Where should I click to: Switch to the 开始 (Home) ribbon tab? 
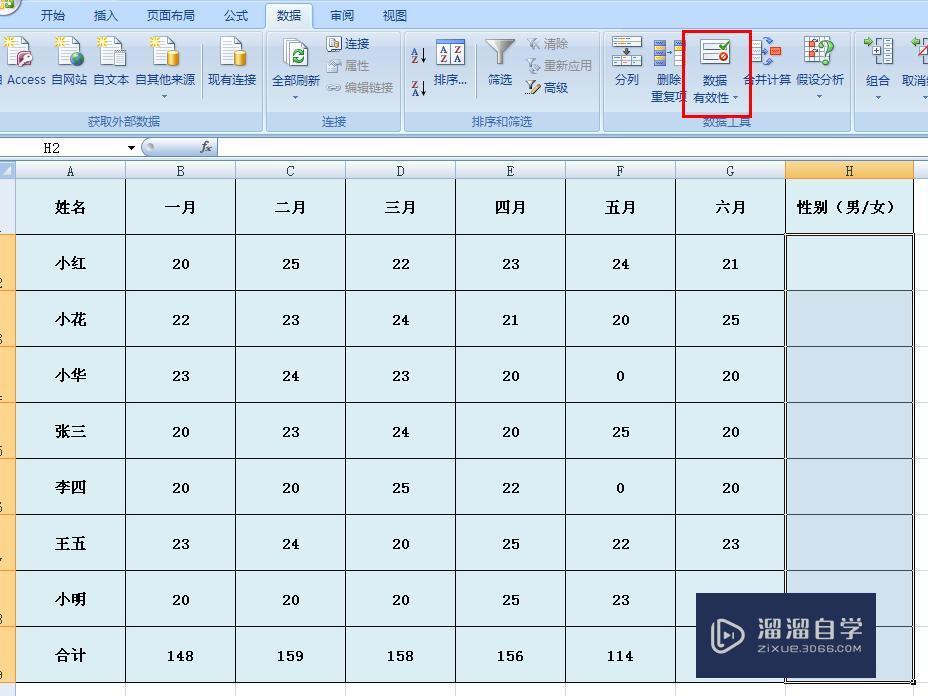tap(53, 15)
